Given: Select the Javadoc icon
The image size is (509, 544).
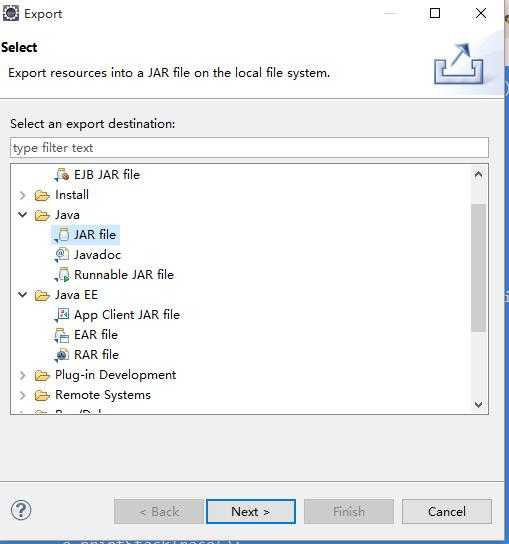Looking at the screenshot, I should pyautogui.click(x=62, y=255).
